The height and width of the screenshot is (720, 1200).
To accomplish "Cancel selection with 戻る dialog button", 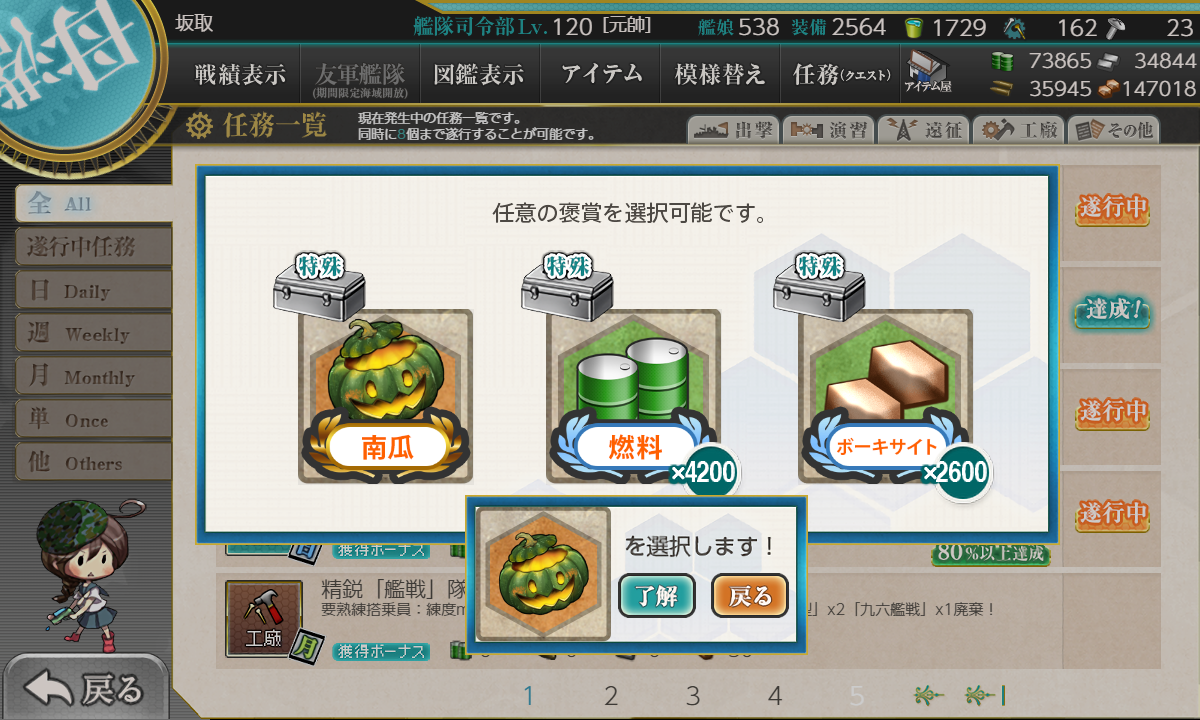I will 750,596.
